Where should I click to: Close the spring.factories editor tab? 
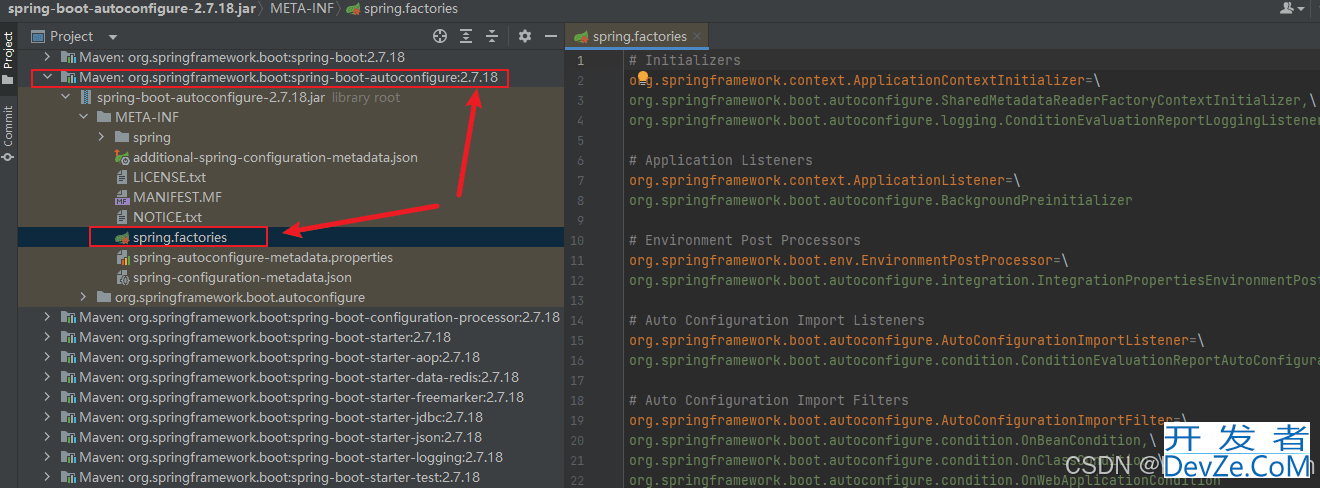(696, 36)
